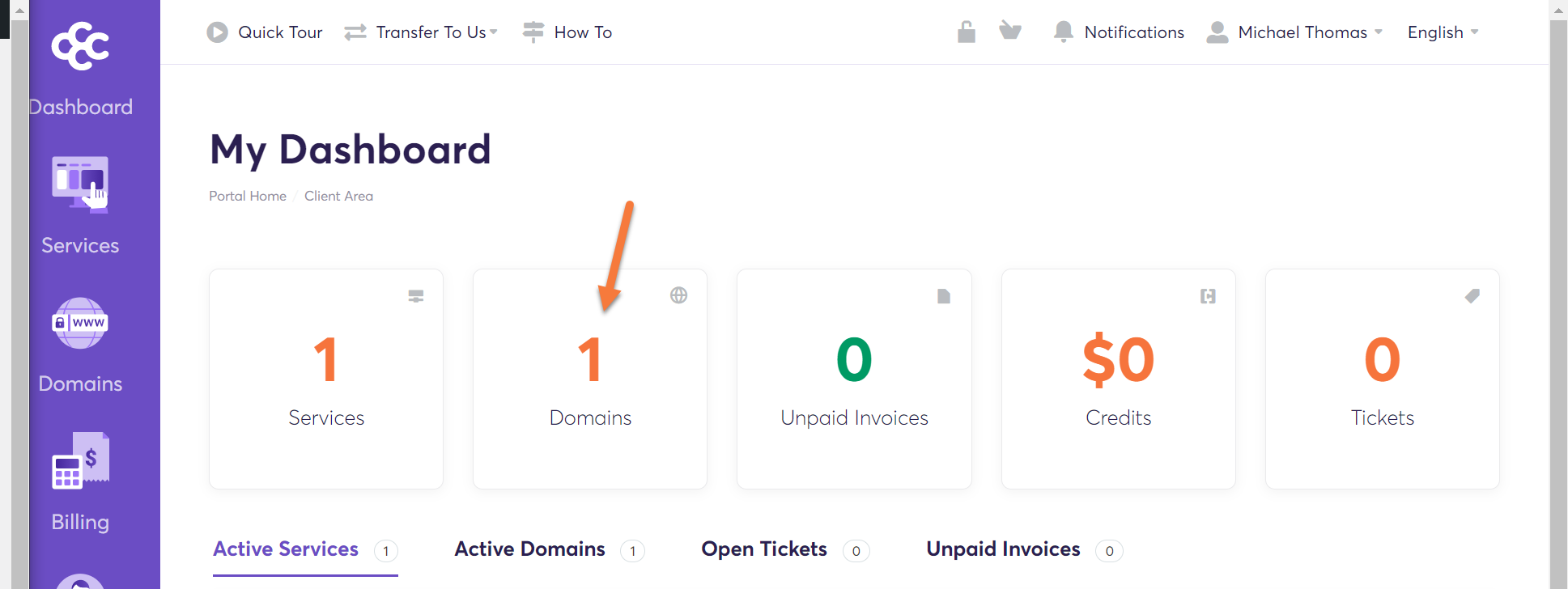
Task: Click the CCC logo in sidebar
Action: click(x=80, y=46)
